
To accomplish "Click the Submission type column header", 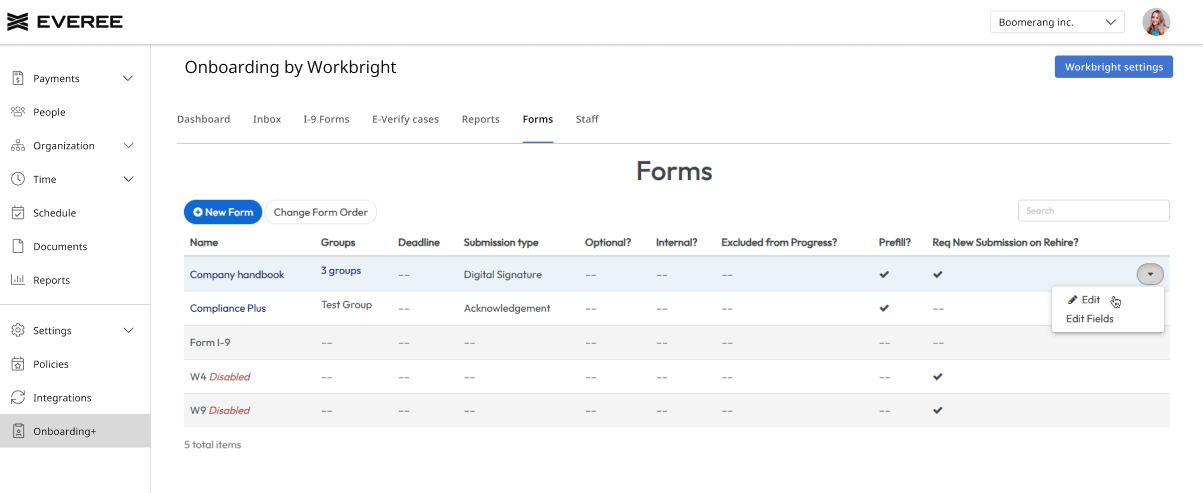I will coord(501,243).
